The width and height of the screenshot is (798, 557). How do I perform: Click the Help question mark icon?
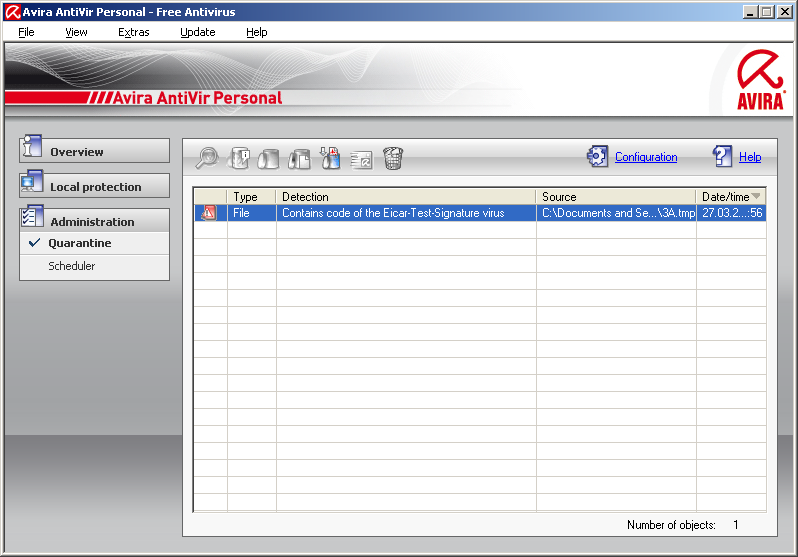point(723,156)
